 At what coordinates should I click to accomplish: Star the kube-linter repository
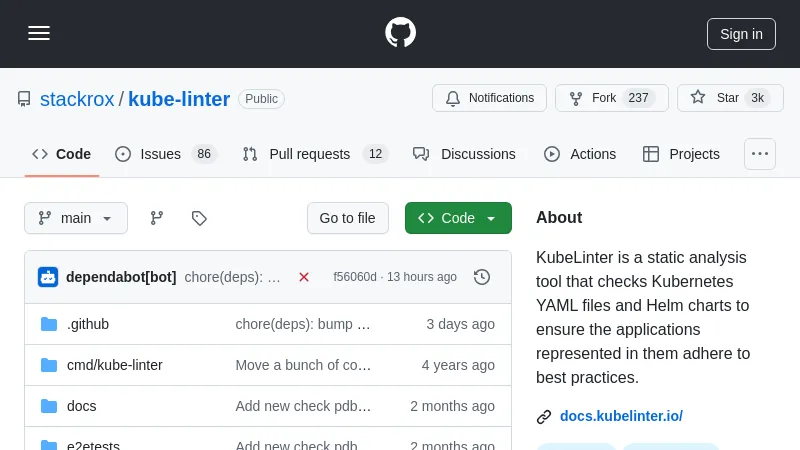(729, 98)
